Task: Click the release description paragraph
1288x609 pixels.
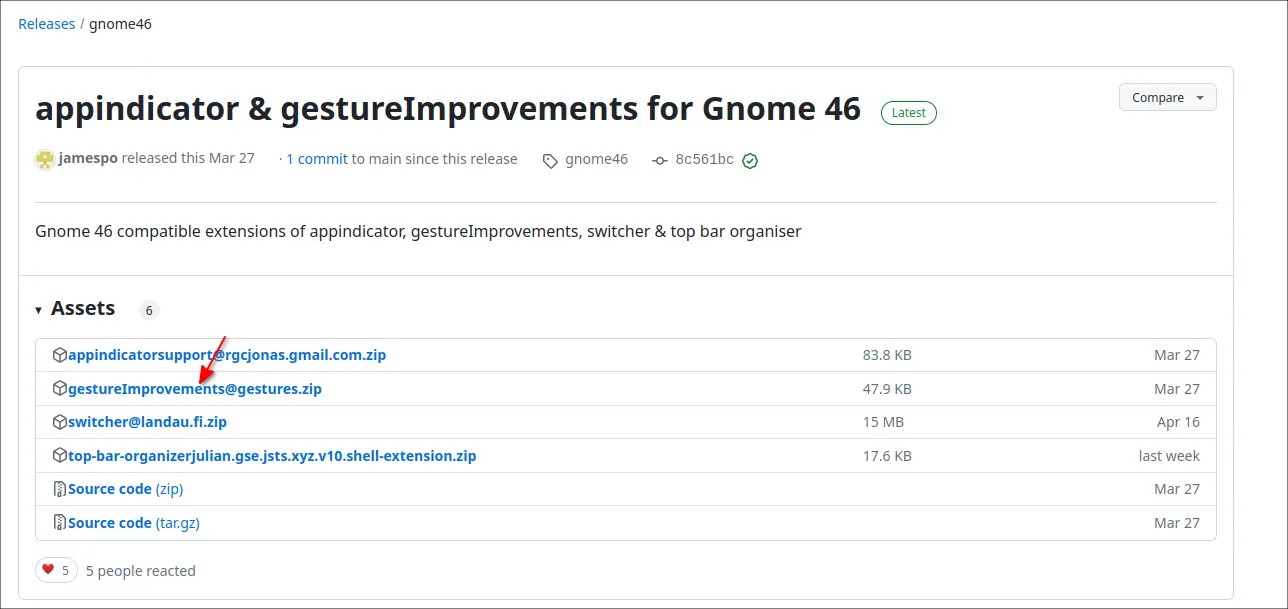Action: coord(418,231)
